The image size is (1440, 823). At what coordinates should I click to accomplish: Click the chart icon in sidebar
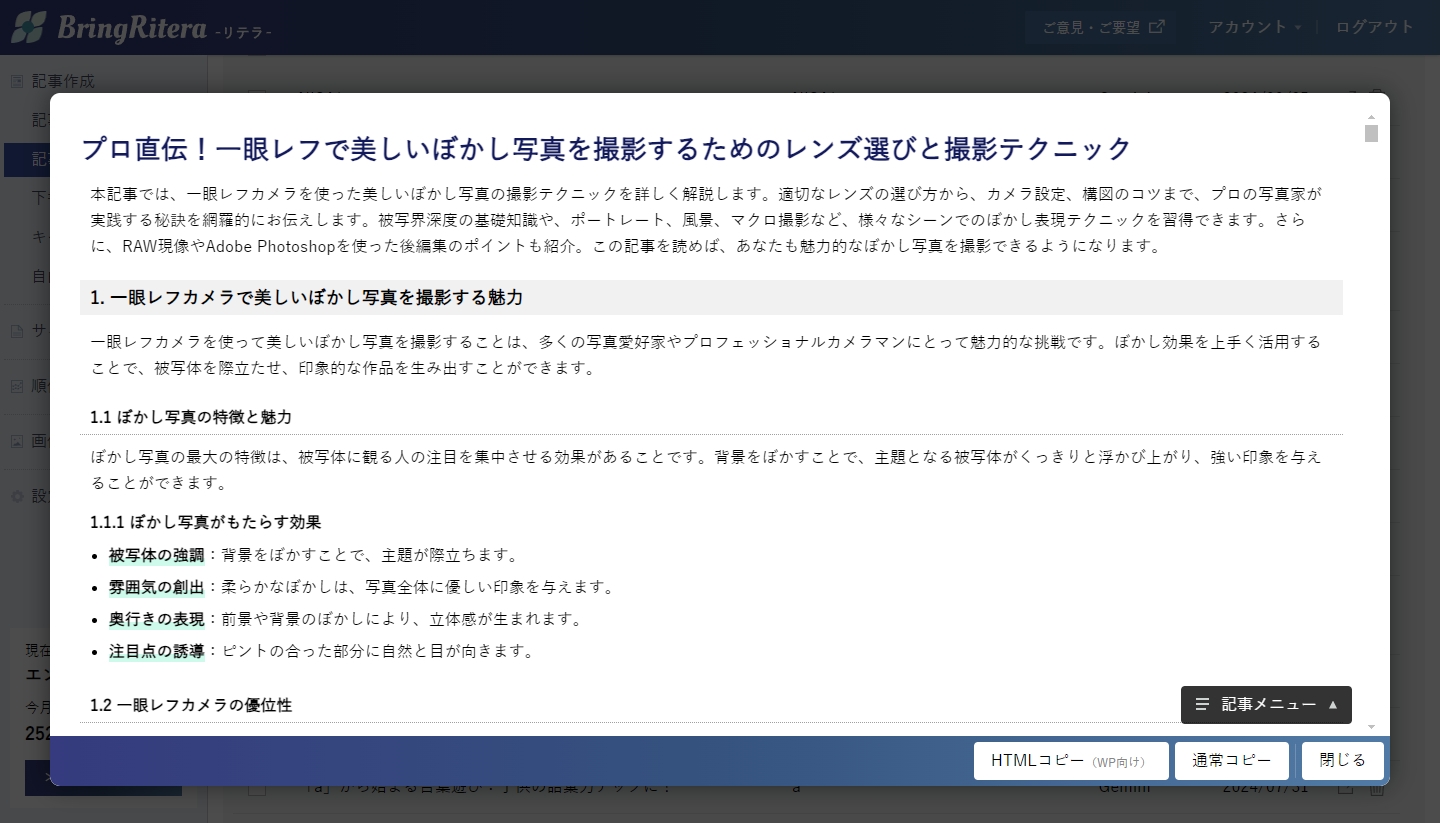pyautogui.click(x=17, y=386)
